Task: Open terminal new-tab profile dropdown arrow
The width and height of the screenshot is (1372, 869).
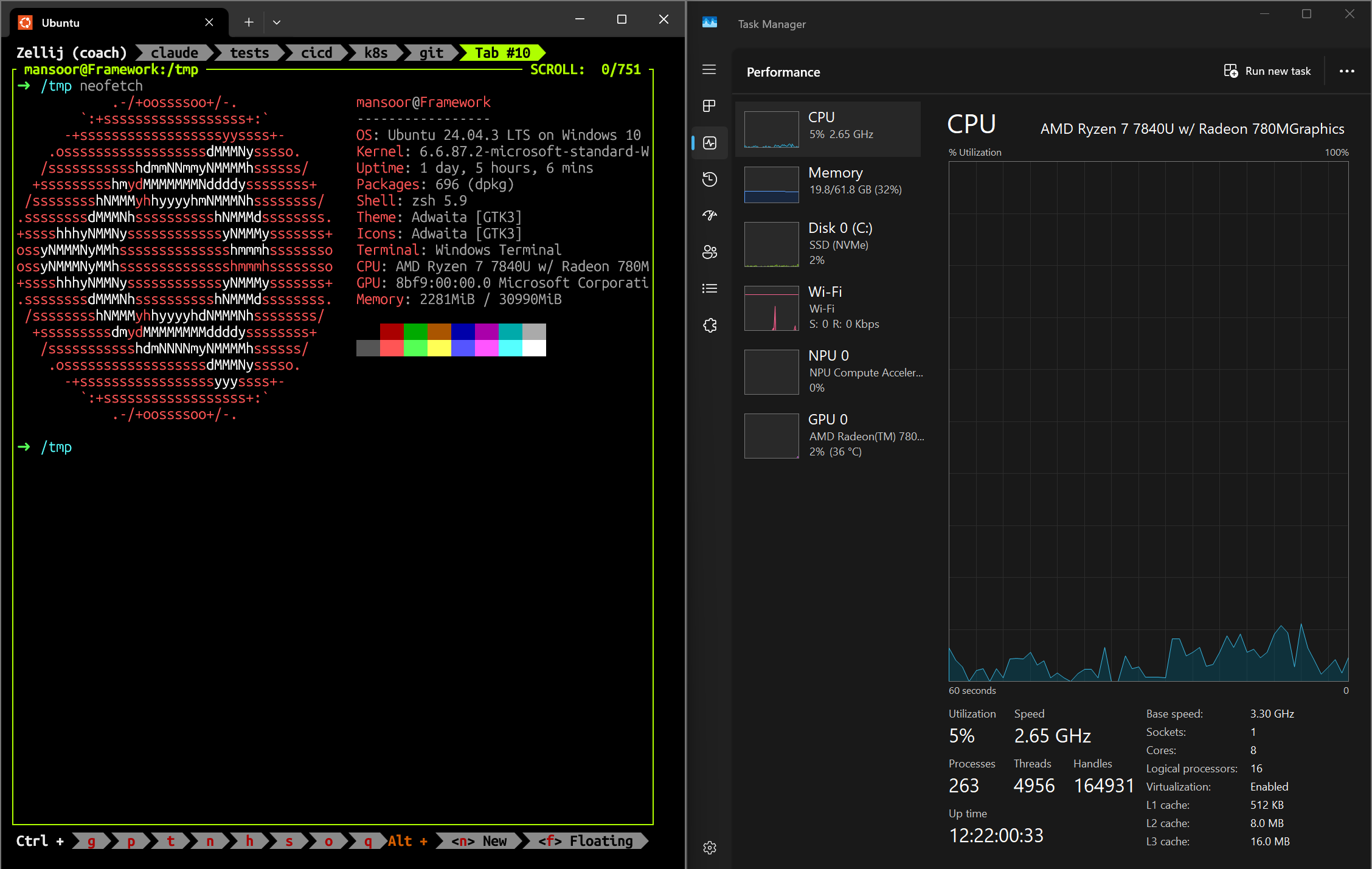Action: [x=277, y=23]
